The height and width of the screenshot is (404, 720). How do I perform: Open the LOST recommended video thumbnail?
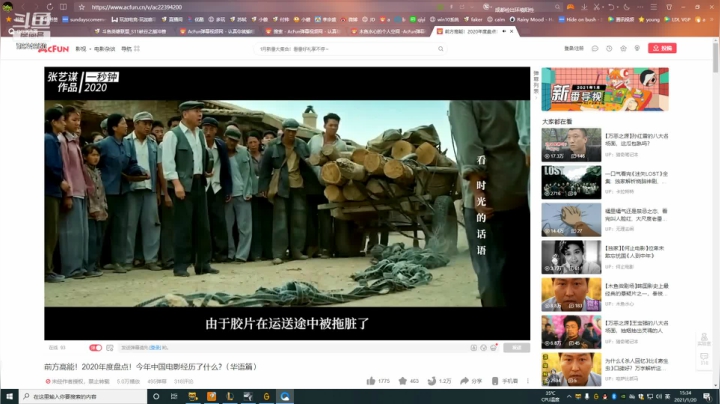pyautogui.click(x=571, y=182)
